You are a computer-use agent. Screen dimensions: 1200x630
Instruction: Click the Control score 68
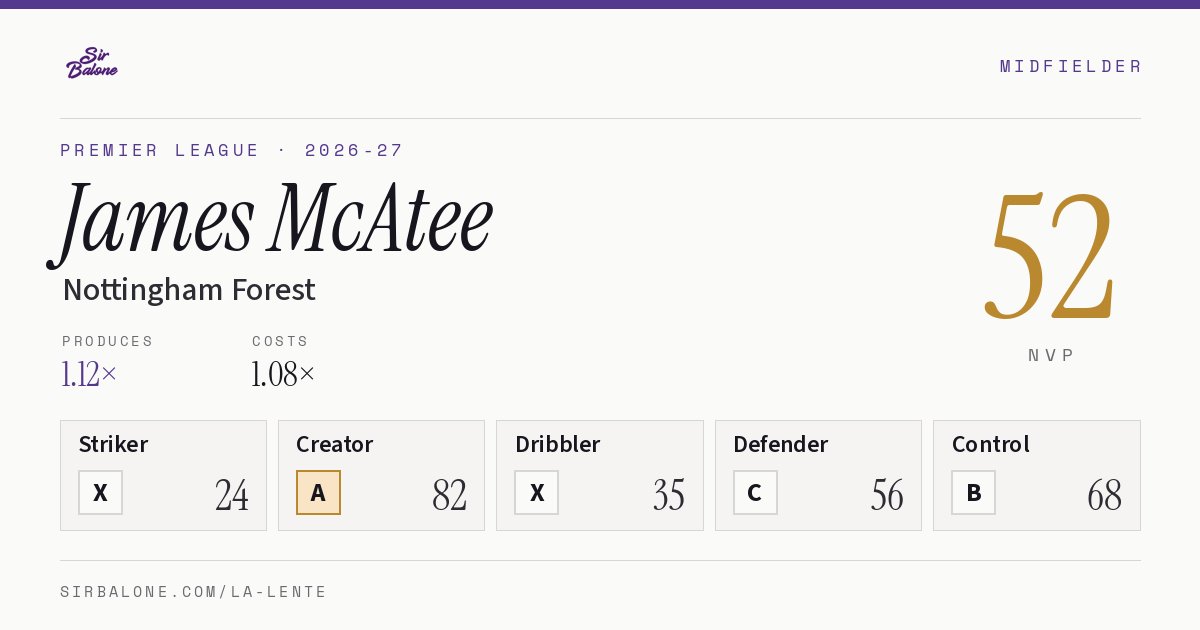1104,495
